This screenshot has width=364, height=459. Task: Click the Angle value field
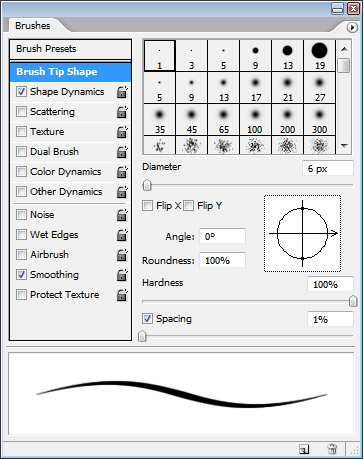click(222, 236)
